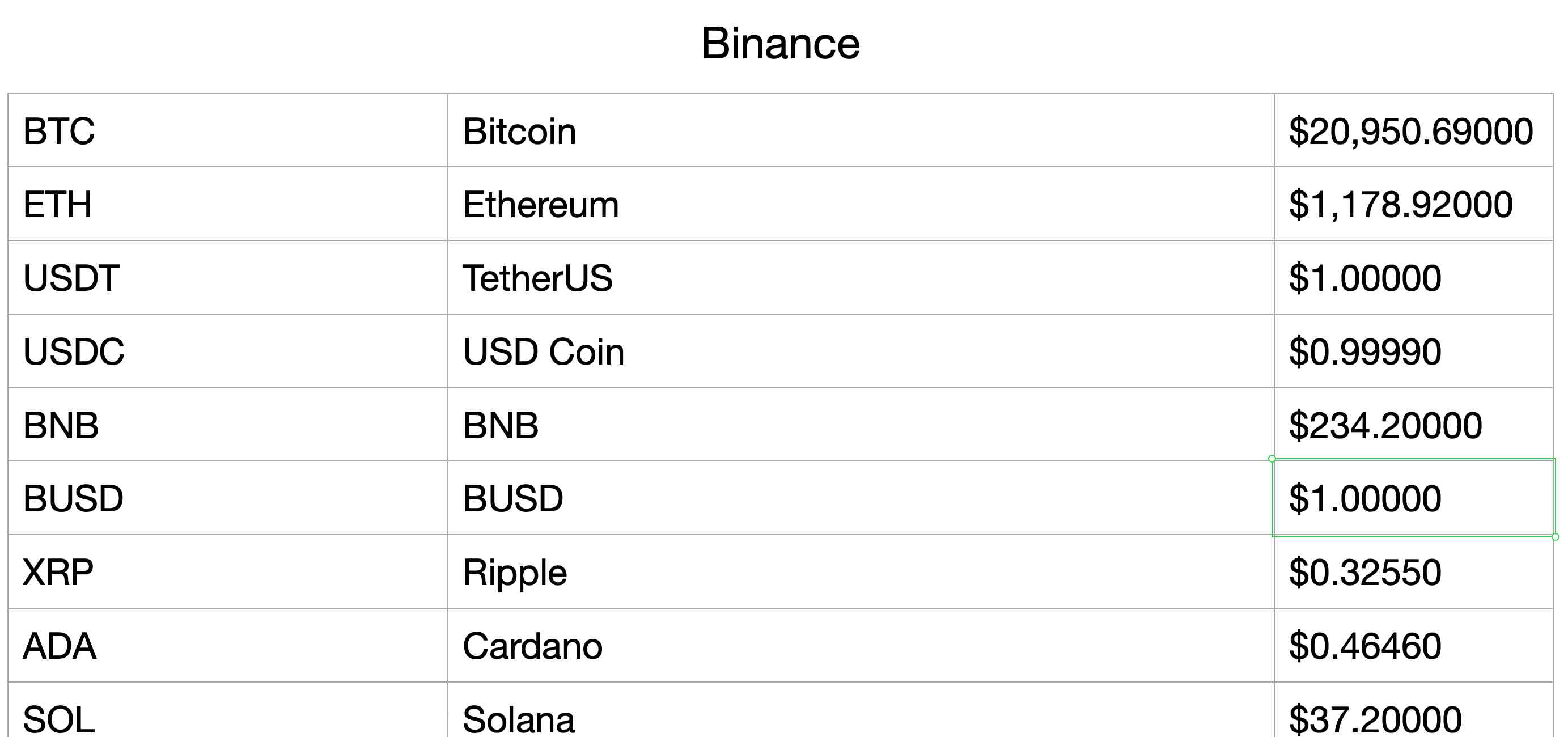Select the BTC symbol cell
The width and height of the screenshot is (1568, 737).
pos(228,131)
